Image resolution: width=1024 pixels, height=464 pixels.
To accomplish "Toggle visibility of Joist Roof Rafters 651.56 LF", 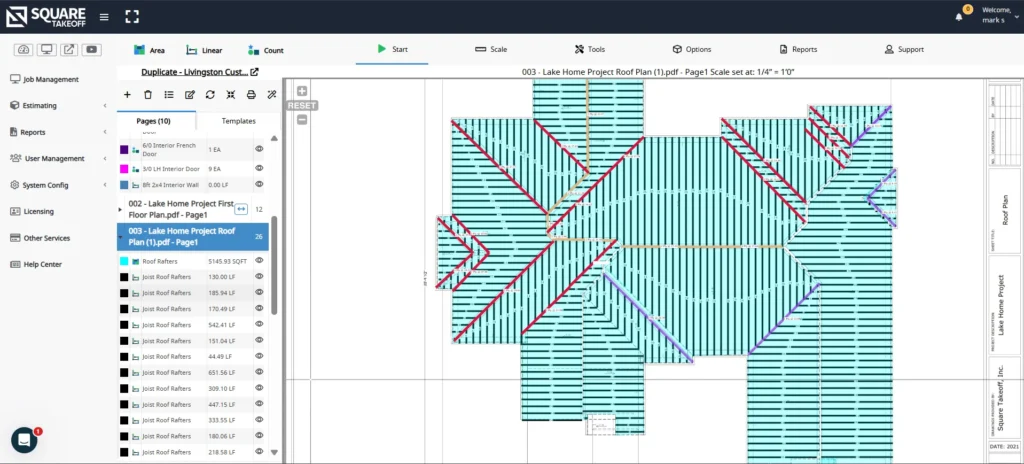I will 259,373.
